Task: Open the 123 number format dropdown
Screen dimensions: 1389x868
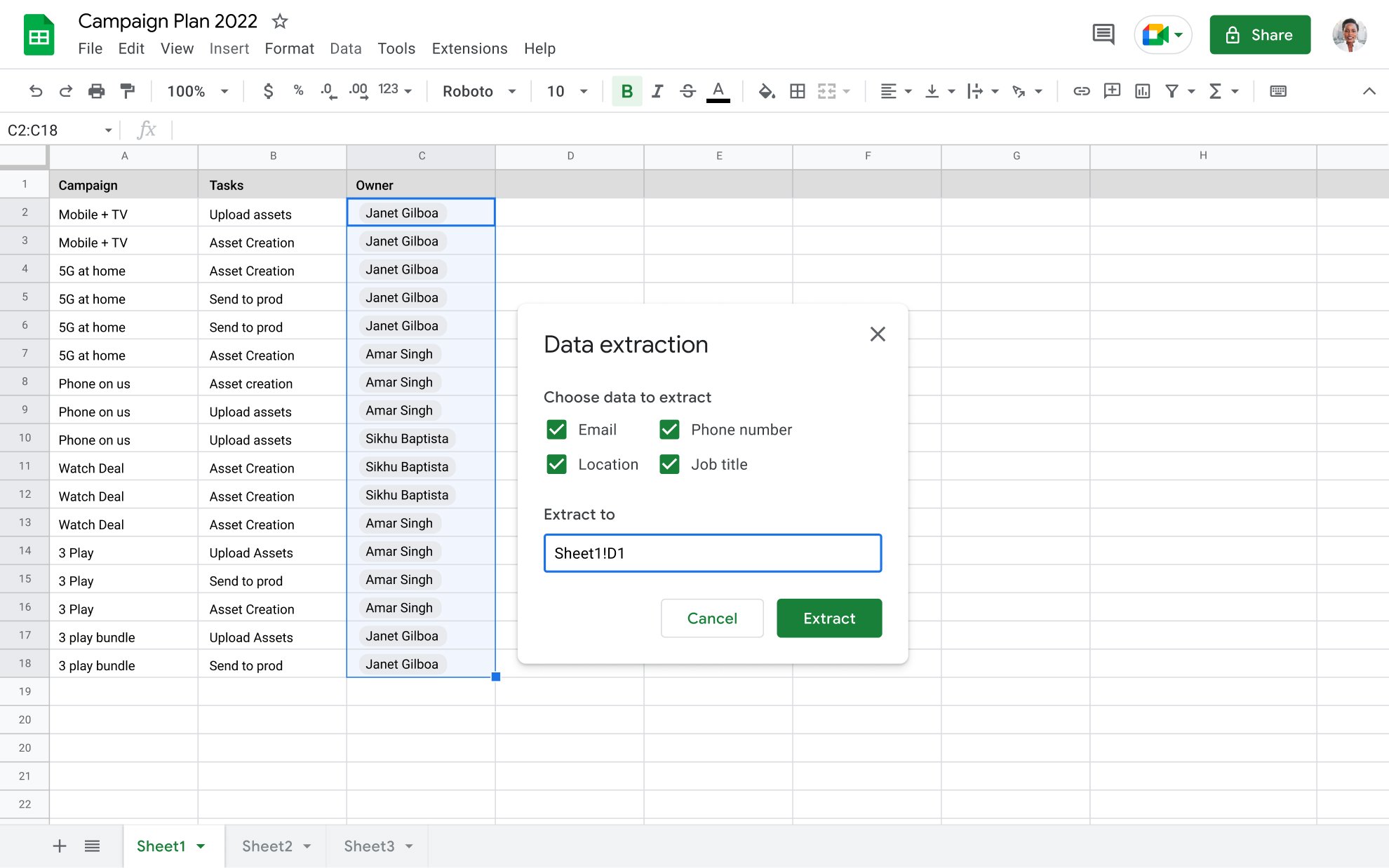Action: click(x=395, y=90)
